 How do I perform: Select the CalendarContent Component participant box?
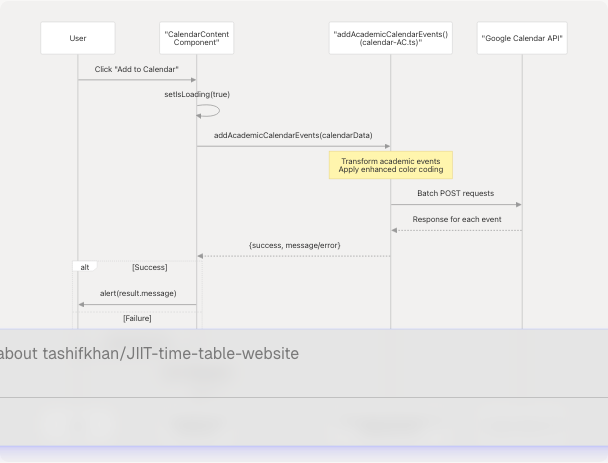(x=196, y=39)
